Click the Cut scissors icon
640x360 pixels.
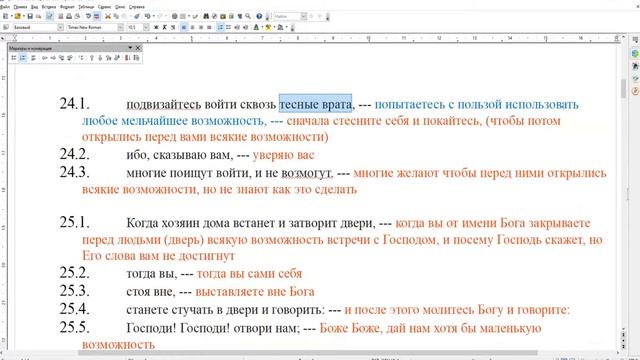point(108,16)
